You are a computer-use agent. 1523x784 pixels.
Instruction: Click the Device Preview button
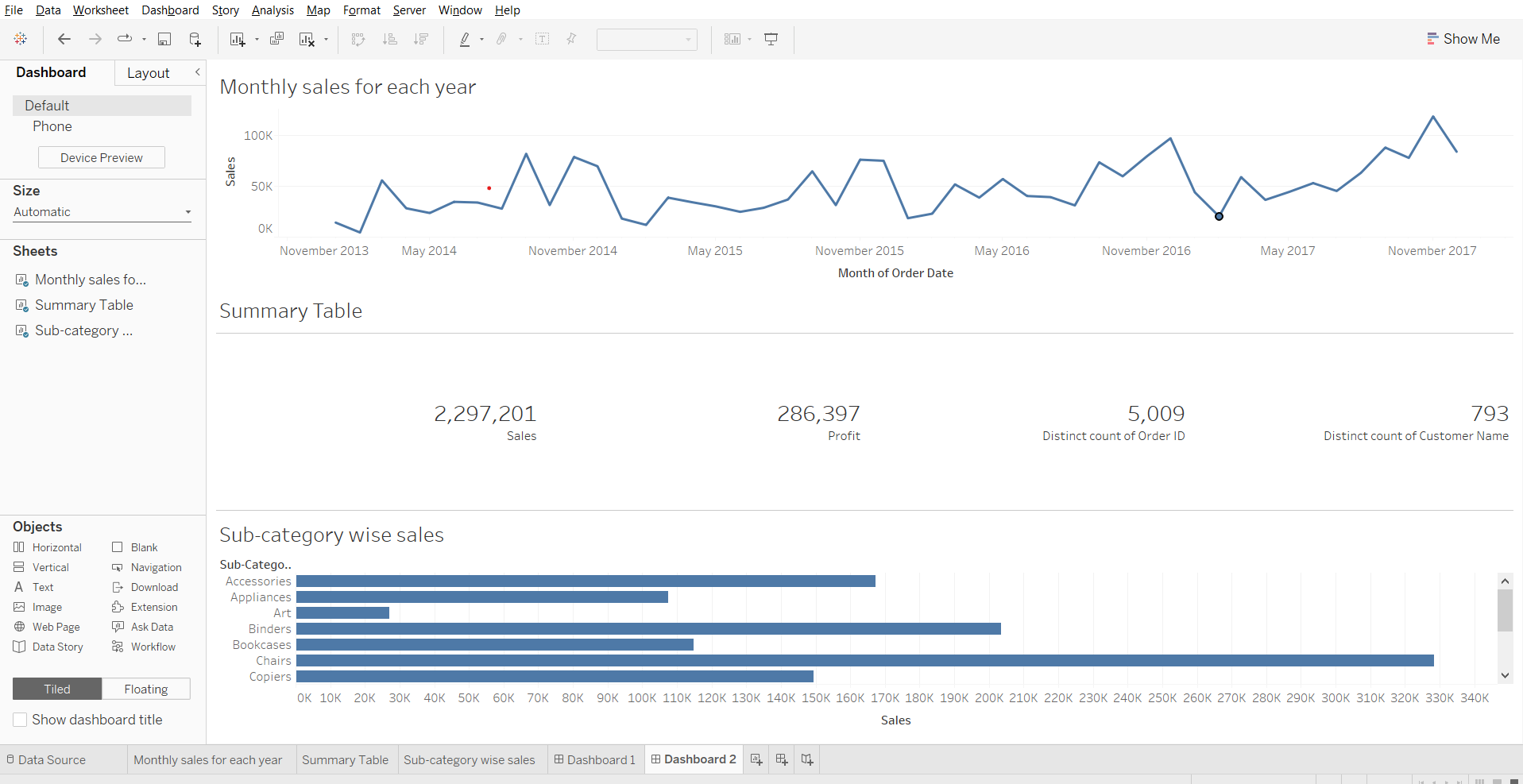(102, 157)
